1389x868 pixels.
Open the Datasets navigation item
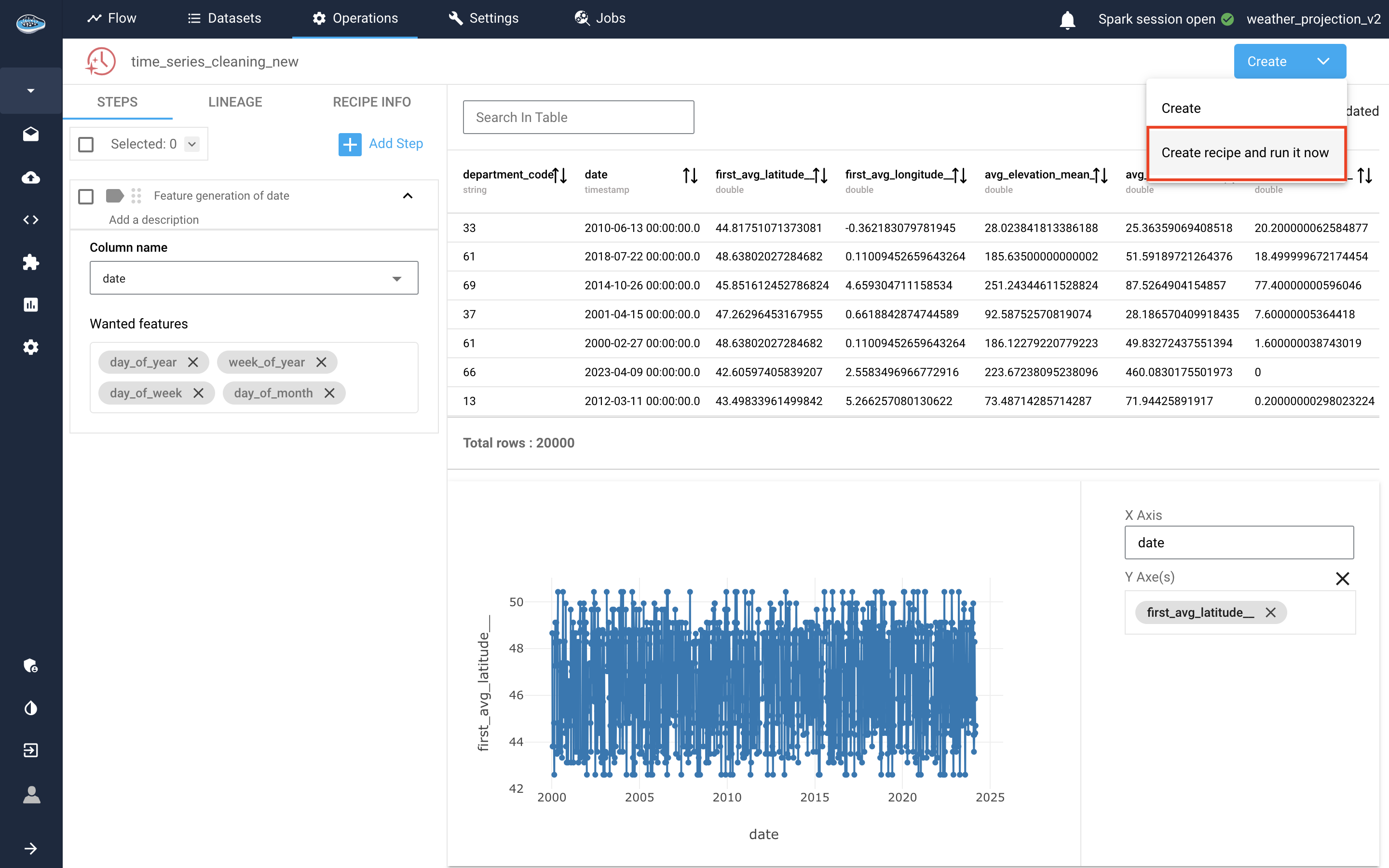(224, 18)
